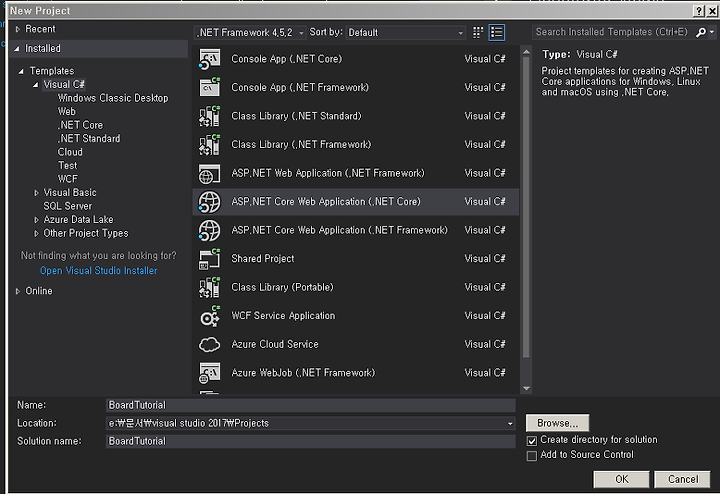Close the New Project dialog

712,11
